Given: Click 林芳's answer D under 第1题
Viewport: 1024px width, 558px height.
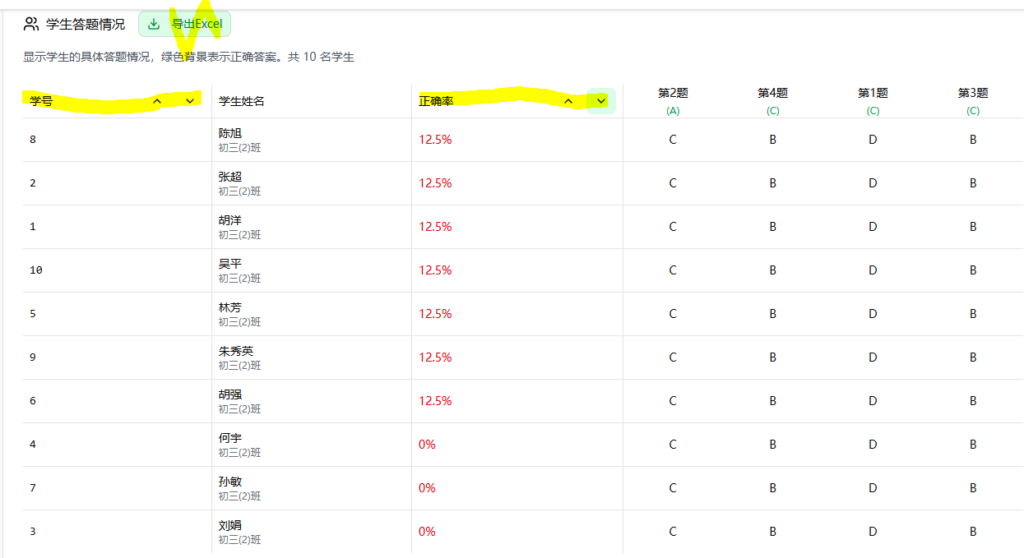Looking at the screenshot, I should tap(872, 314).
